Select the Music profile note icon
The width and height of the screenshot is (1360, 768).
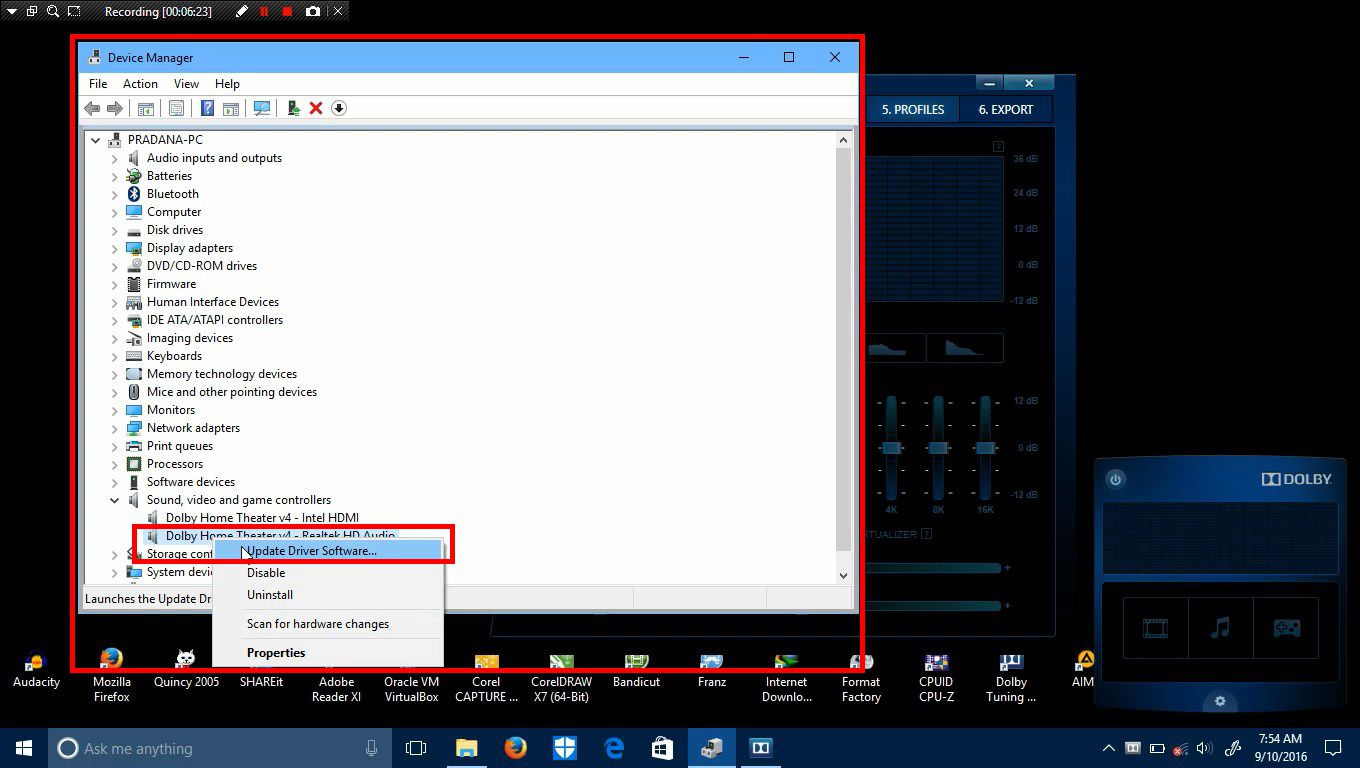click(1220, 628)
